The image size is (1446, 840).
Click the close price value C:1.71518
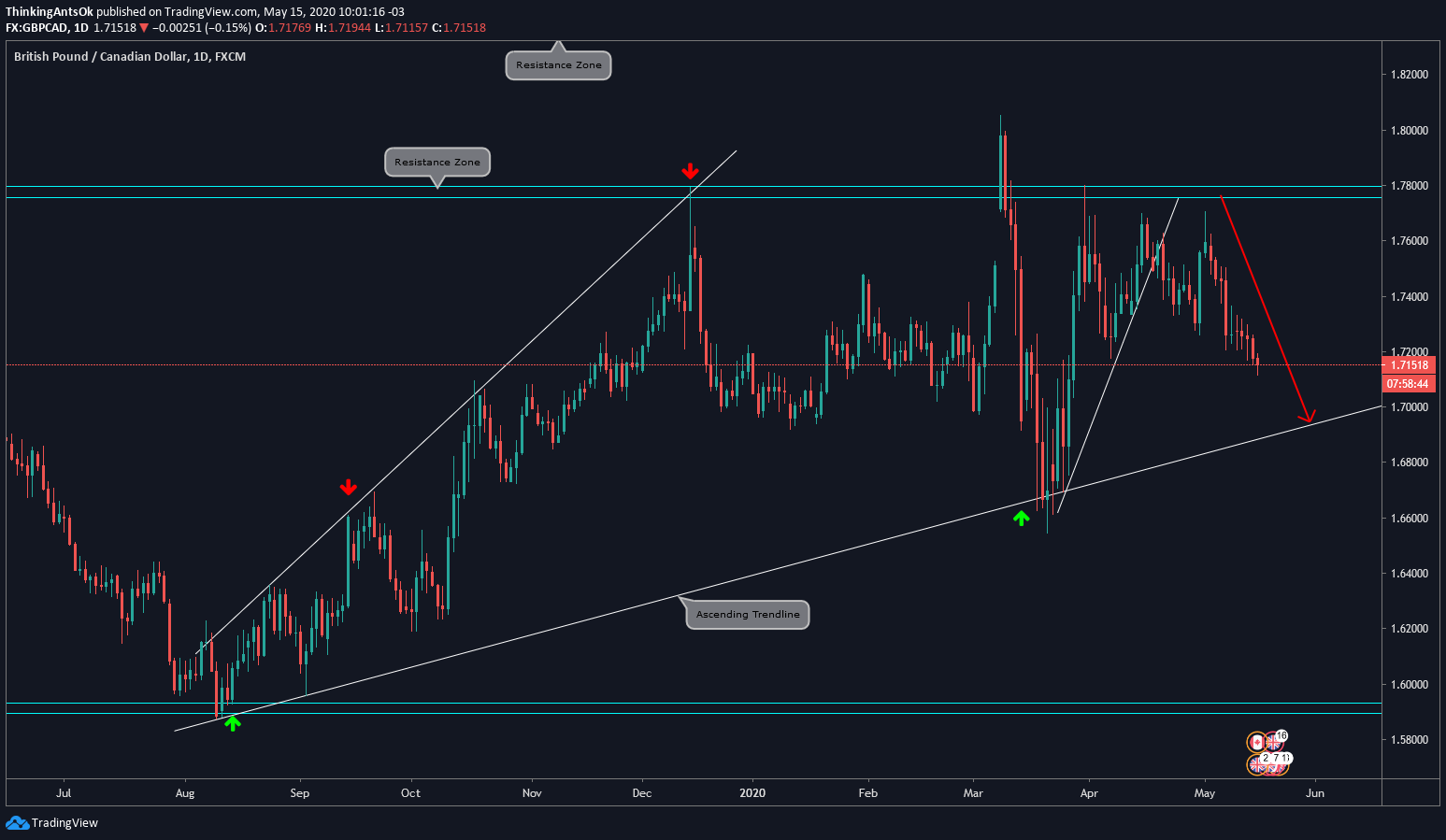(459, 28)
